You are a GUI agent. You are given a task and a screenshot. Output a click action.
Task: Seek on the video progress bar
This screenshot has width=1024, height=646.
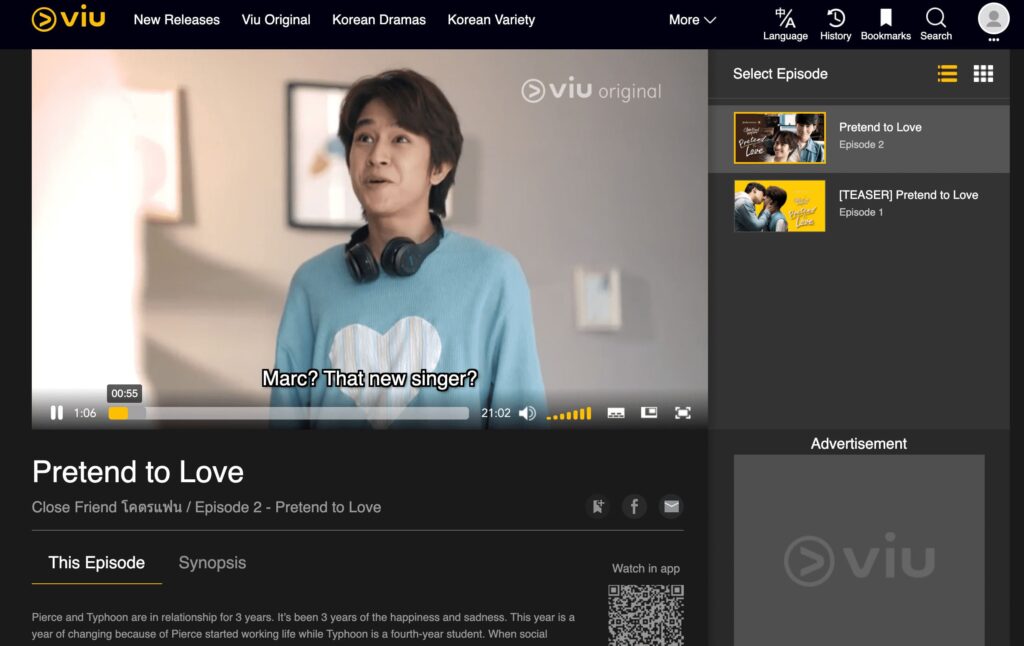tap(288, 413)
